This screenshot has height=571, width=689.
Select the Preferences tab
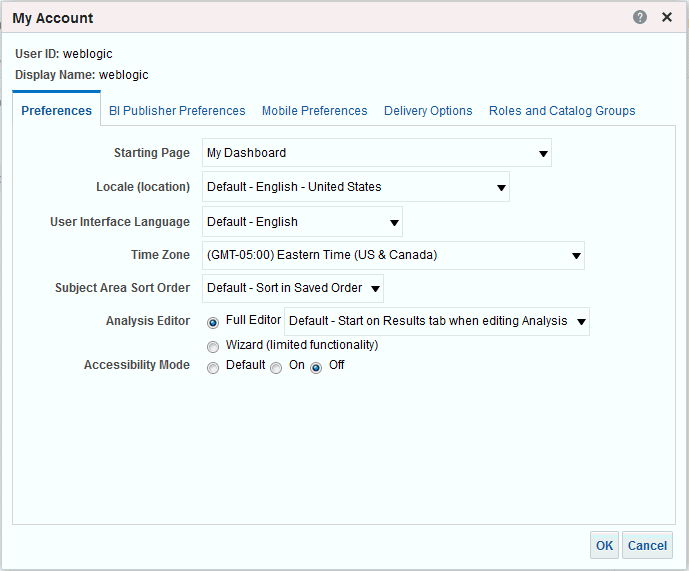56,111
